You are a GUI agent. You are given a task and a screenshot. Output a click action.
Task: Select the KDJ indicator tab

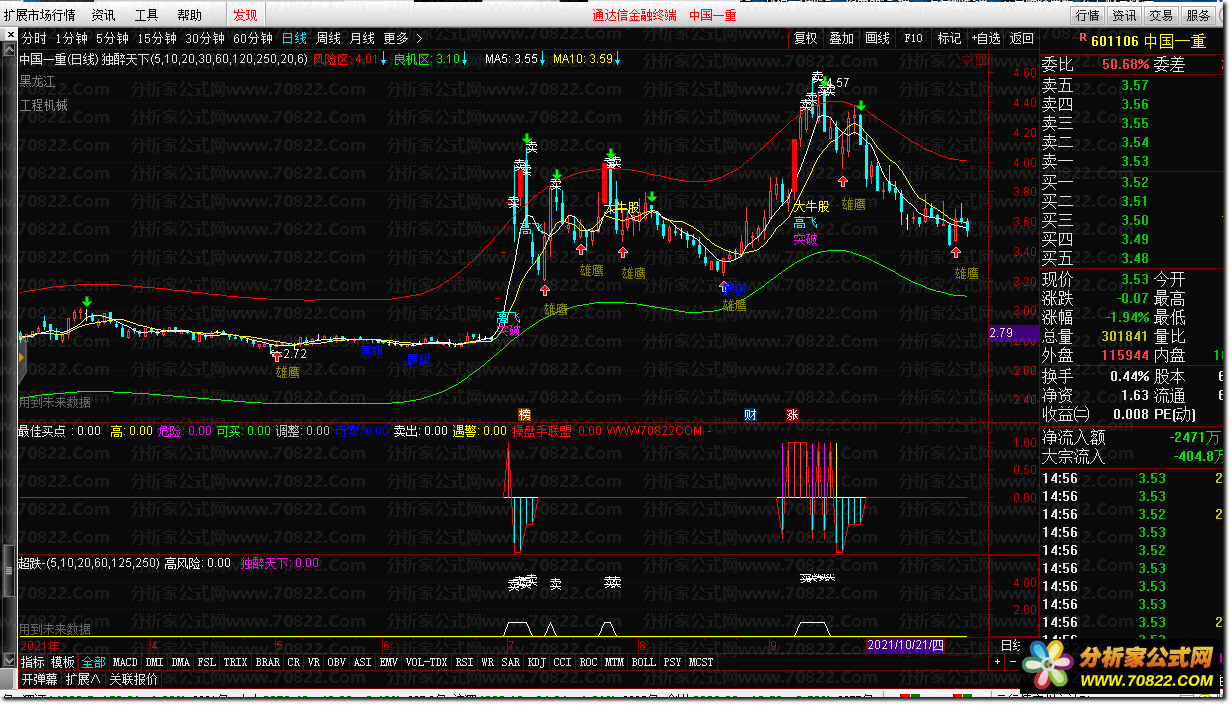(x=537, y=662)
